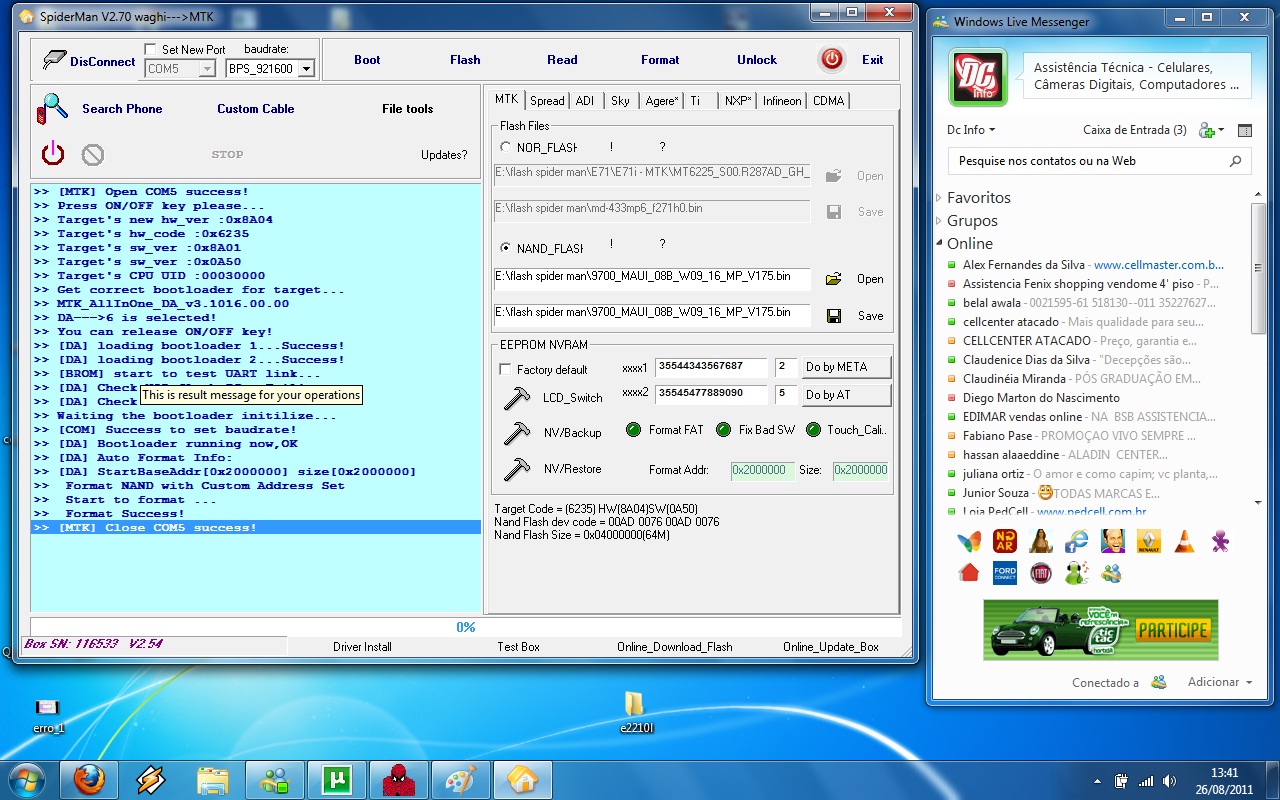Viewport: 1280px width, 800px height.
Task: Click the red house icon in Messenger
Action: tap(969, 573)
